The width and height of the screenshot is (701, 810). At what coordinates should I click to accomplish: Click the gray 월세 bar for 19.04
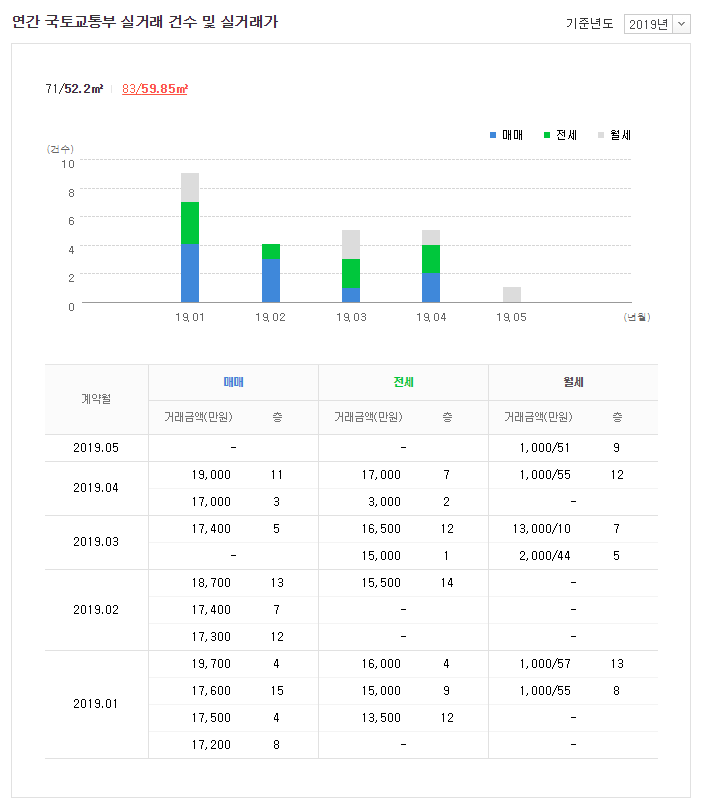431,238
